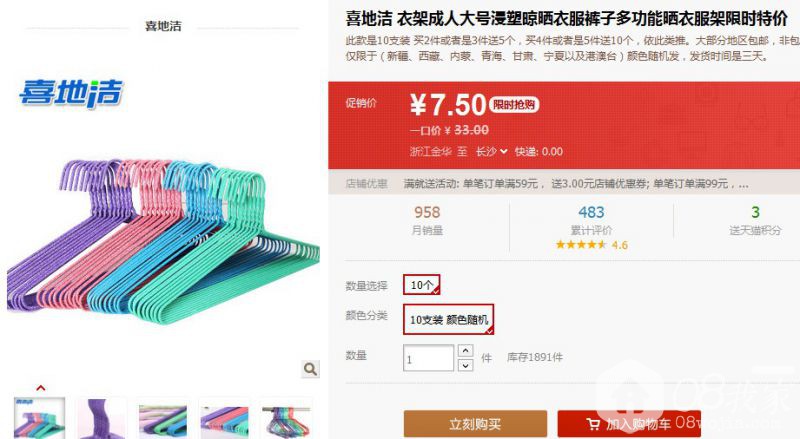Increase quantity with the up arrow
The height and width of the screenshot is (439, 800).
[x=465, y=351]
